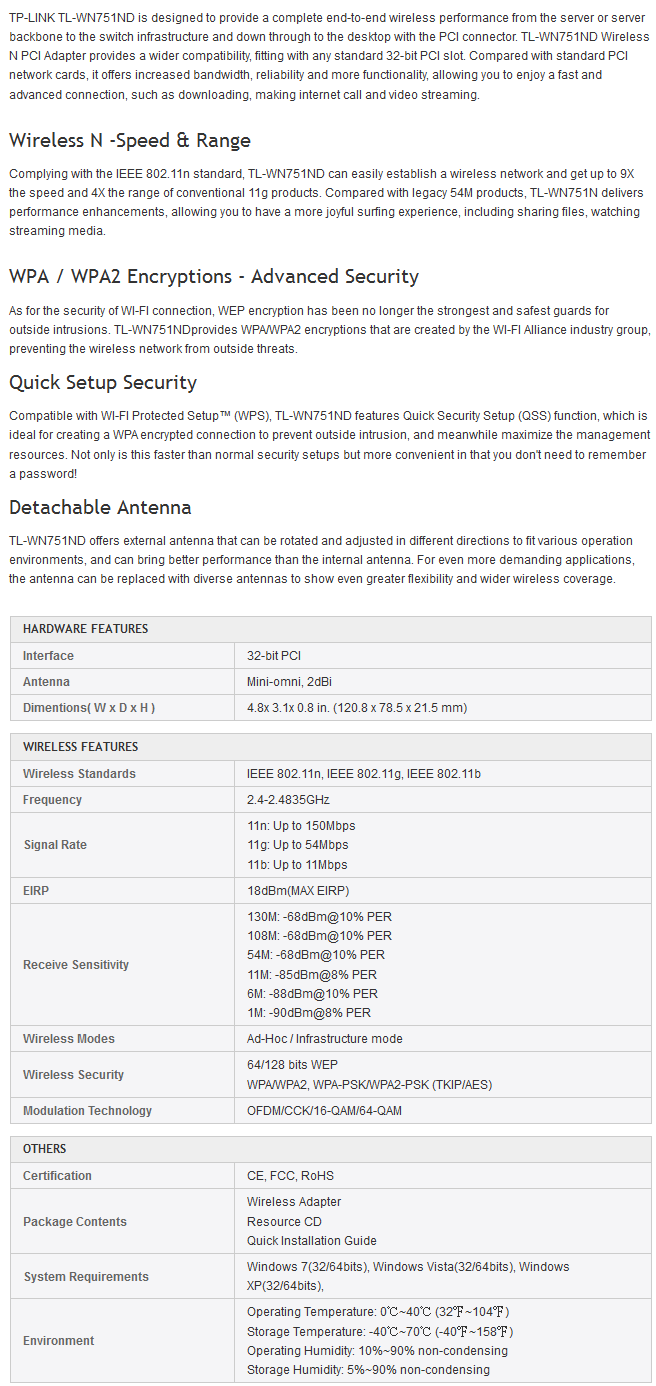Select the "2.4-2.4835GHz" frequency value
The height and width of the screenshot is (1386, 656).
tap(288, 800)
